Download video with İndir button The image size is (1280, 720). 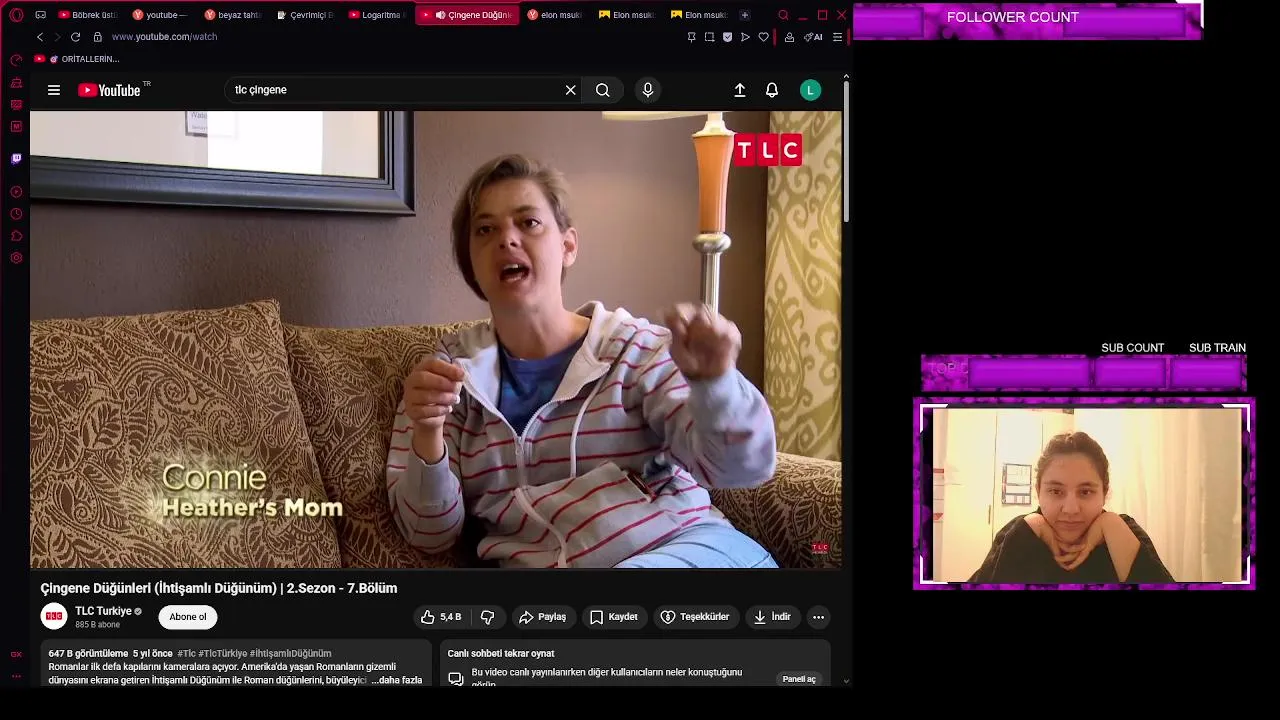(x=772, y=617)
